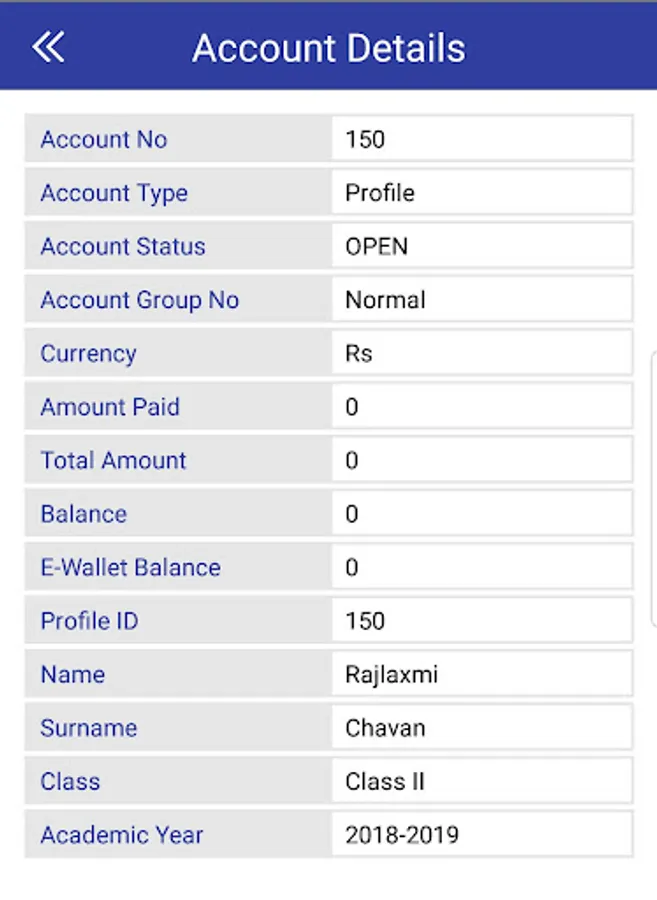Click the Account Type field showing Profile
Image resolution: width=657 pixels, height=900 pixels.
point(482,192)
